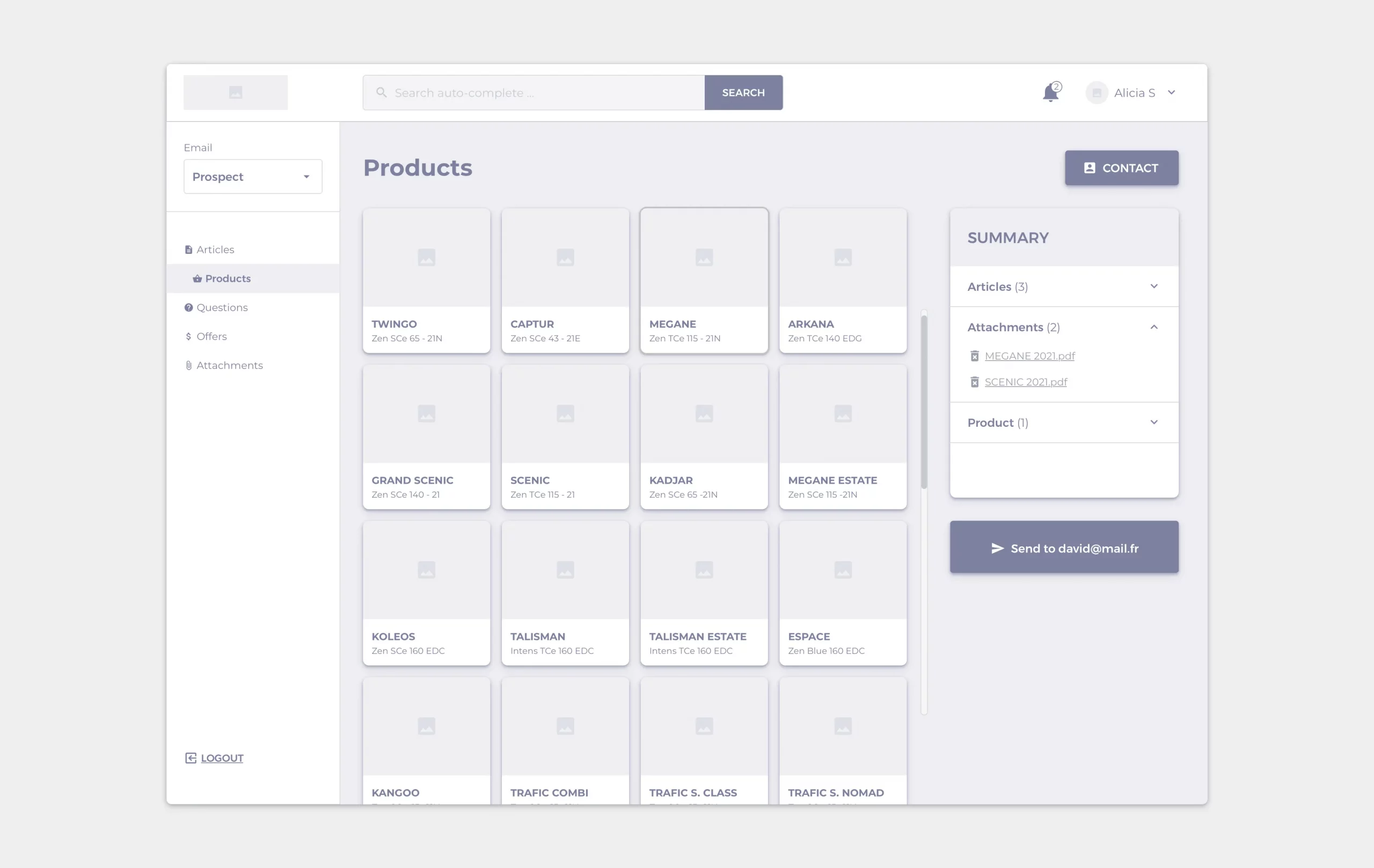Open the Prospect email dropdown
Image resolution: width=1374 pixels, height=868 pixels.
tap(253, 177)
